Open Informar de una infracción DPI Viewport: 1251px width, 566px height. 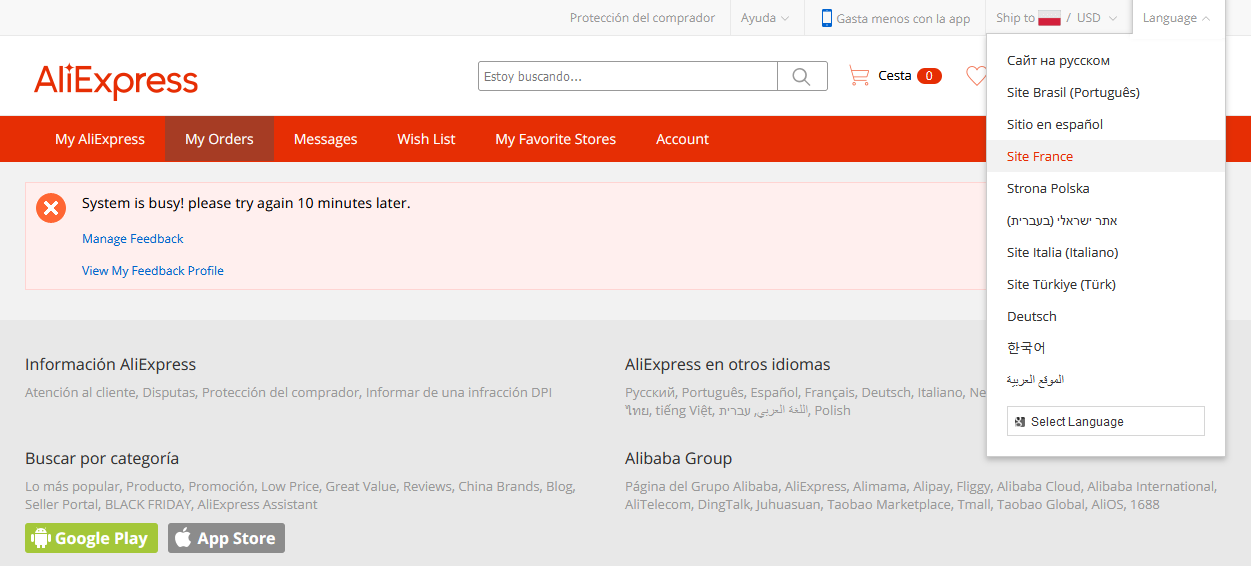(458, 392)
